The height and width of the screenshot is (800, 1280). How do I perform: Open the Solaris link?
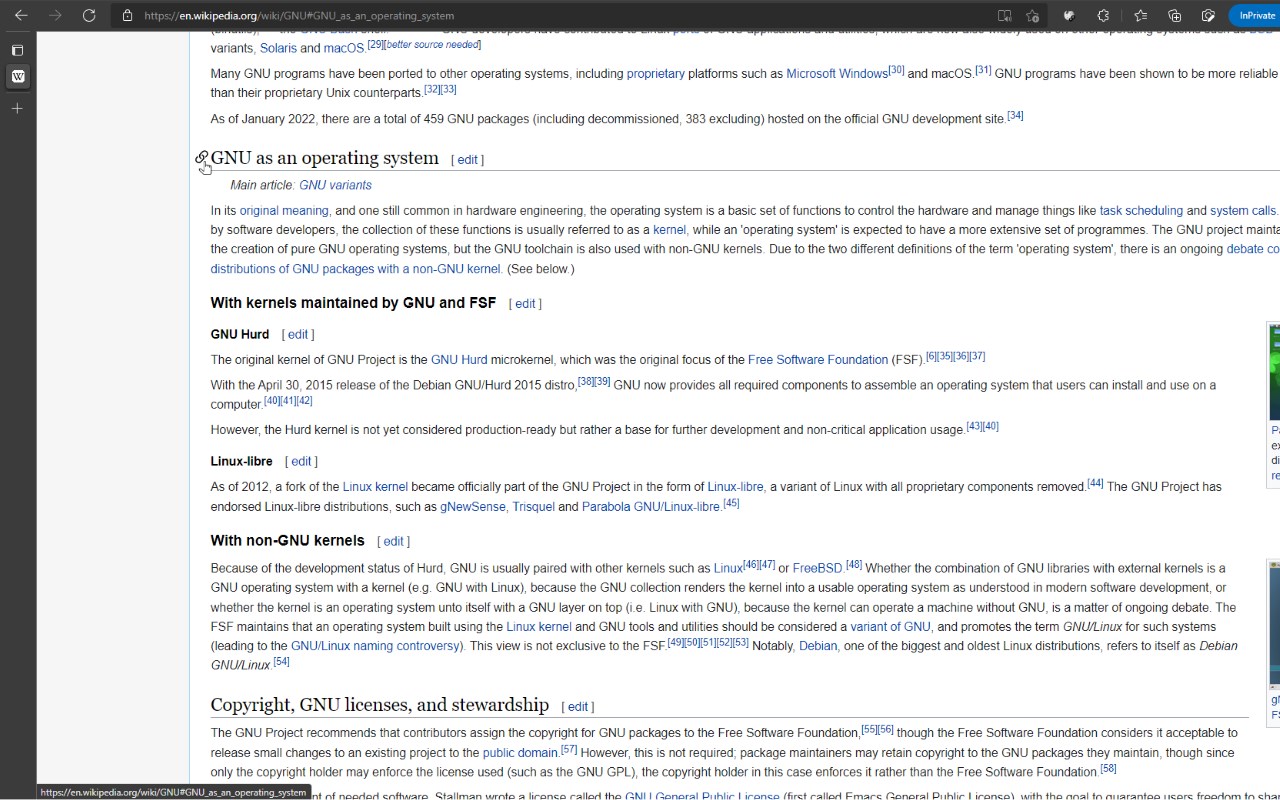(x=278, y=48)
